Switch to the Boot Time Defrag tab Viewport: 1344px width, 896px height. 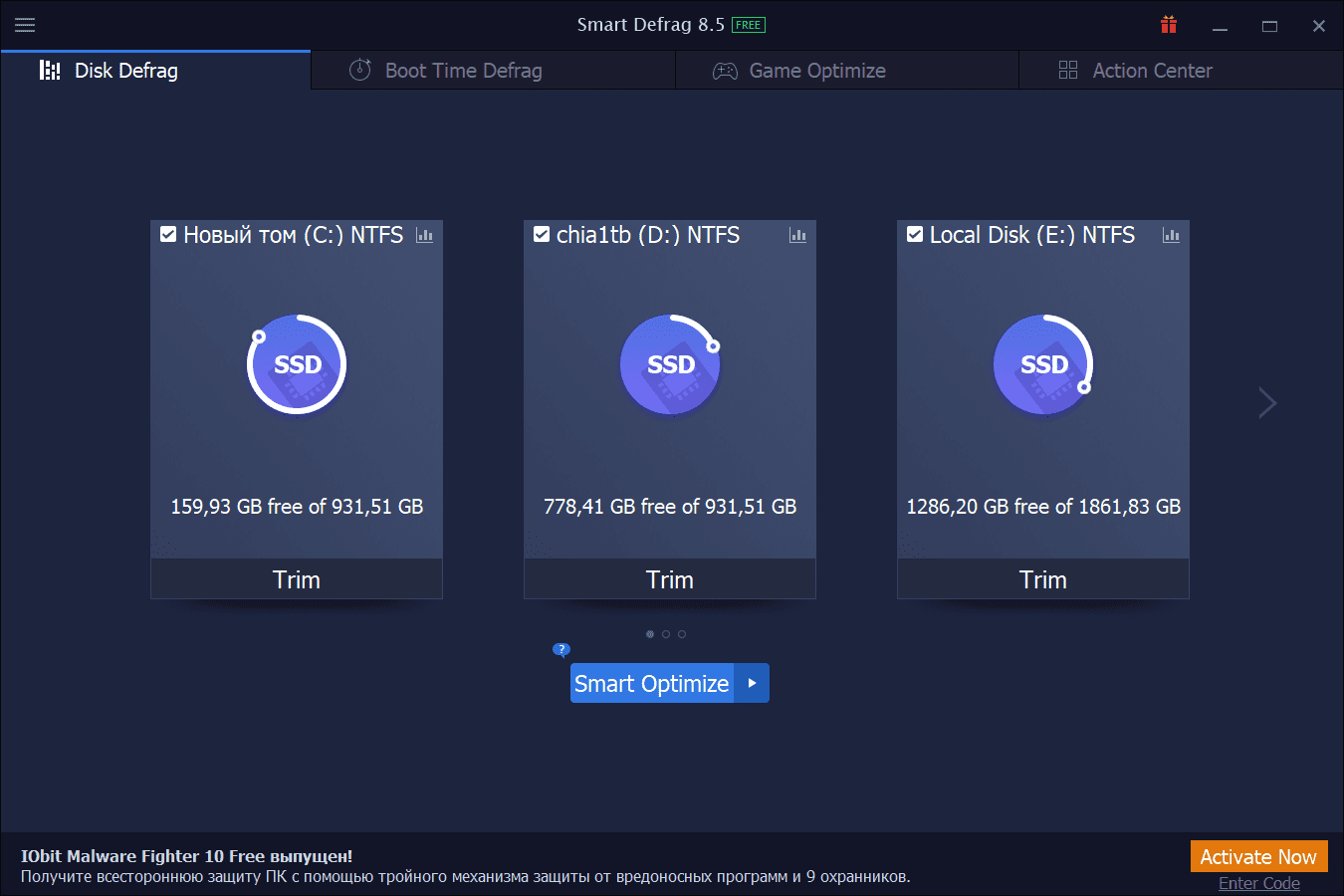pyautogui.click(x=494, y=71)
